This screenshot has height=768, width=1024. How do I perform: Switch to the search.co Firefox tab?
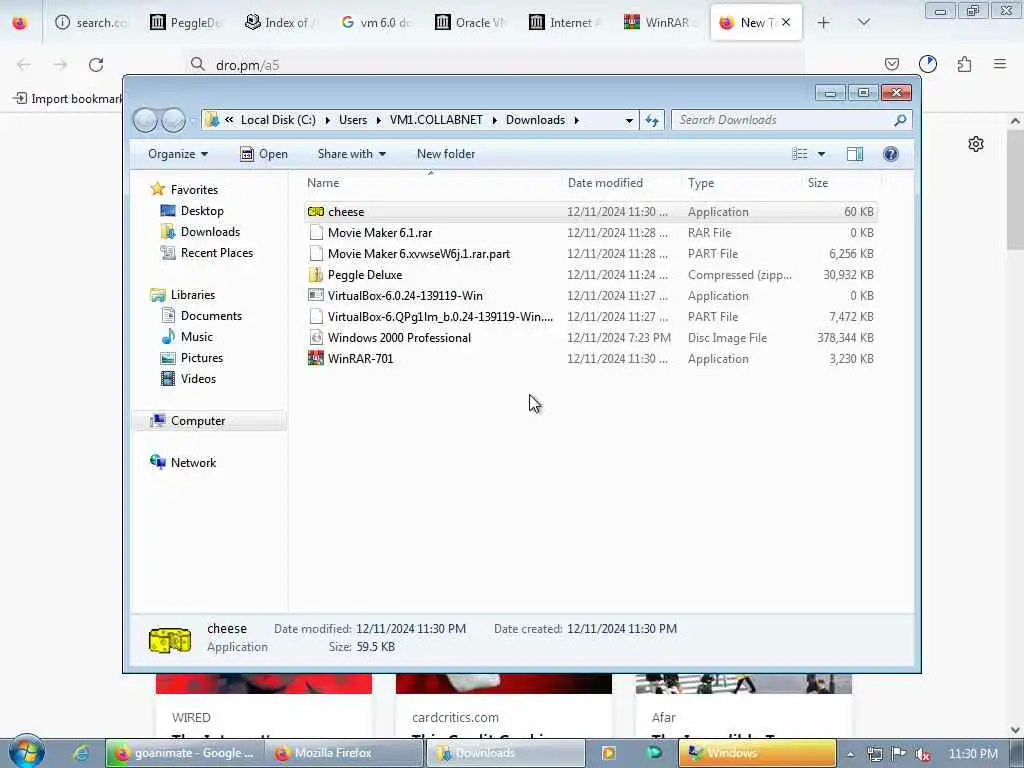tap(91, 23)
